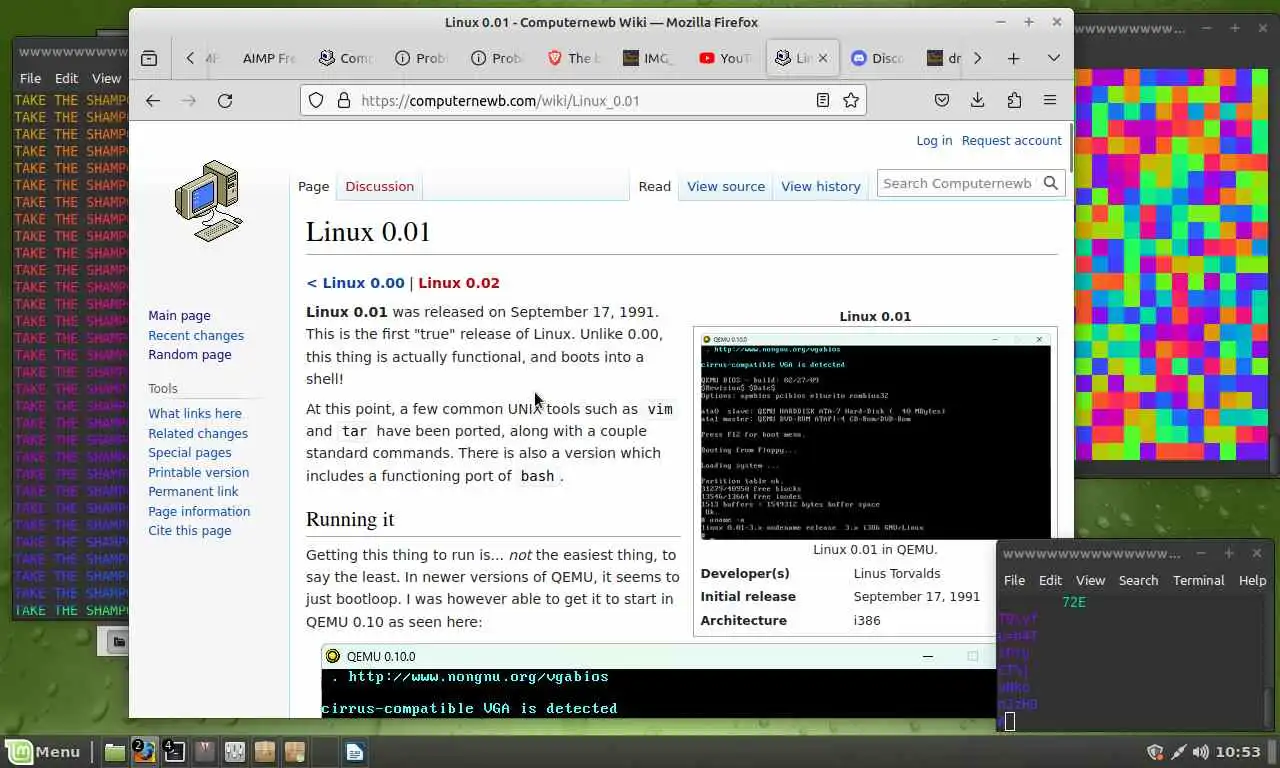Go back to previous page

coord(153,100)
